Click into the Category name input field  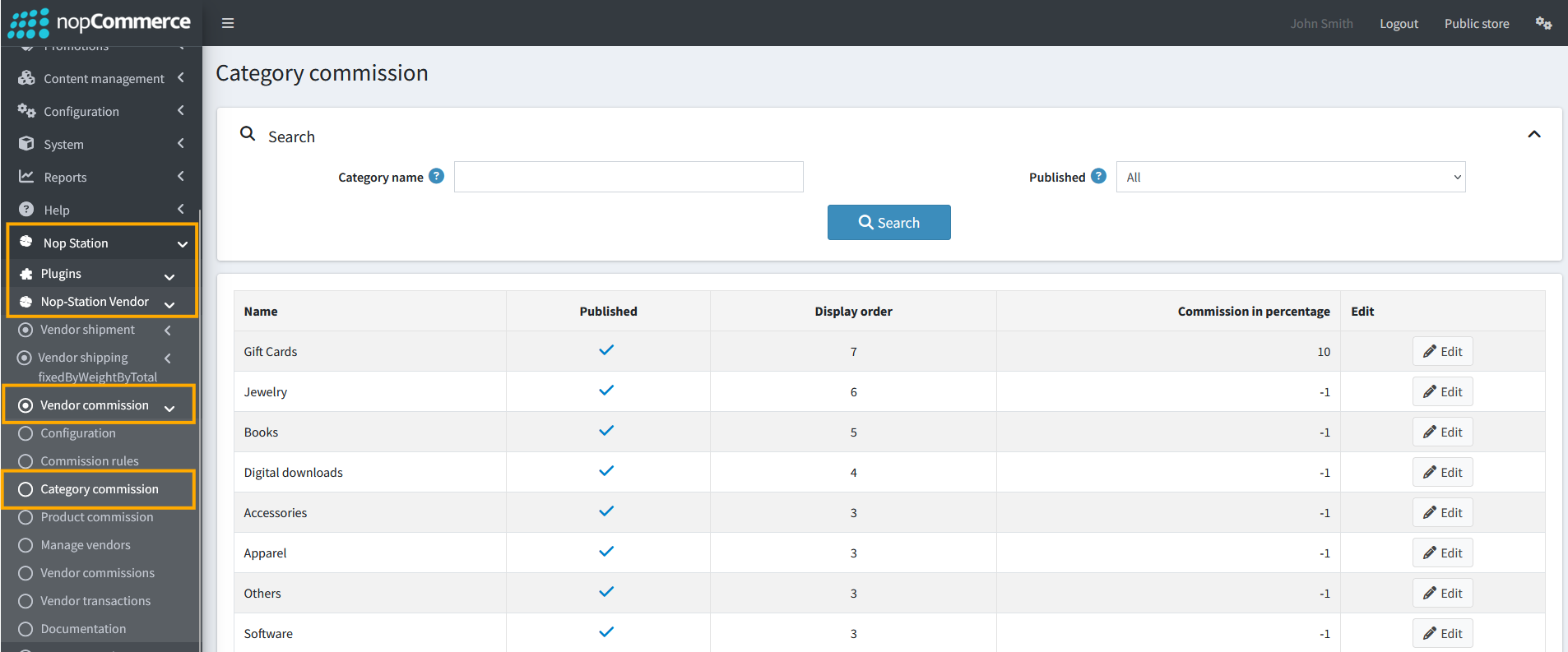(x=629, y=177)
